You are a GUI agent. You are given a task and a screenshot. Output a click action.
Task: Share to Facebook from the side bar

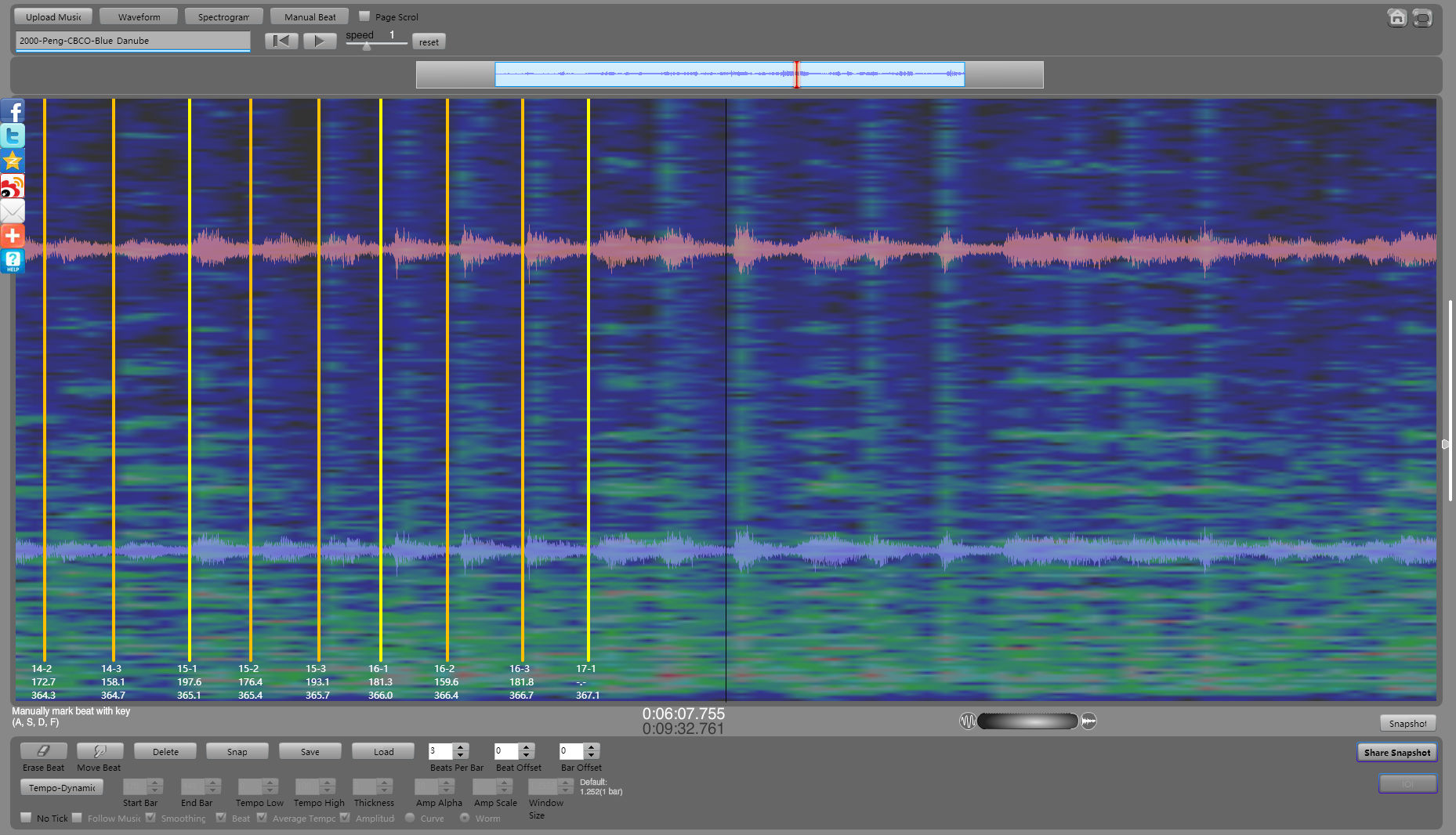[x=13, y=111]
